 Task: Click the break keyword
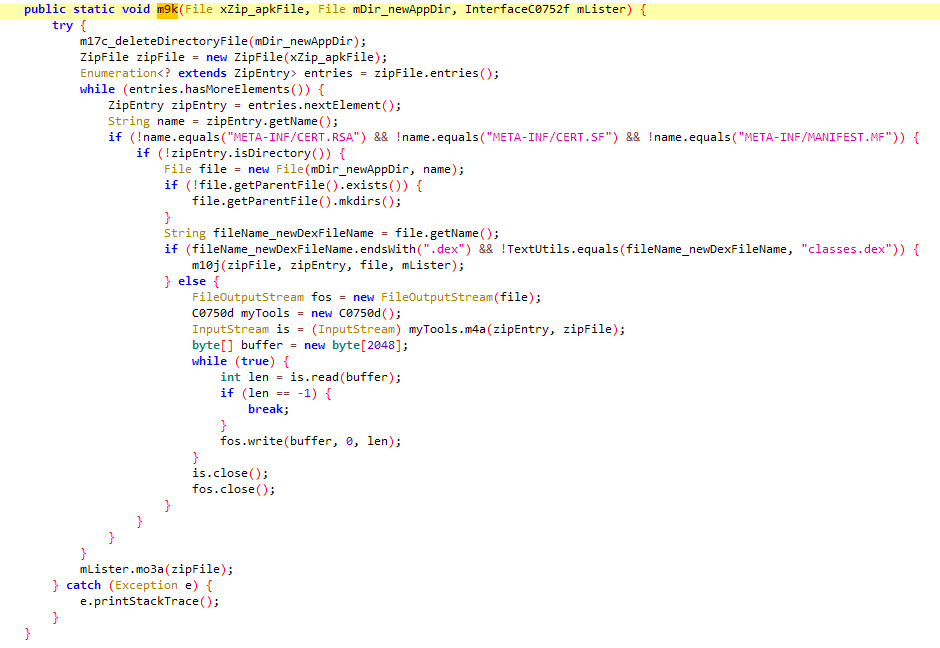pyautogui.click(x=265, y=409)
